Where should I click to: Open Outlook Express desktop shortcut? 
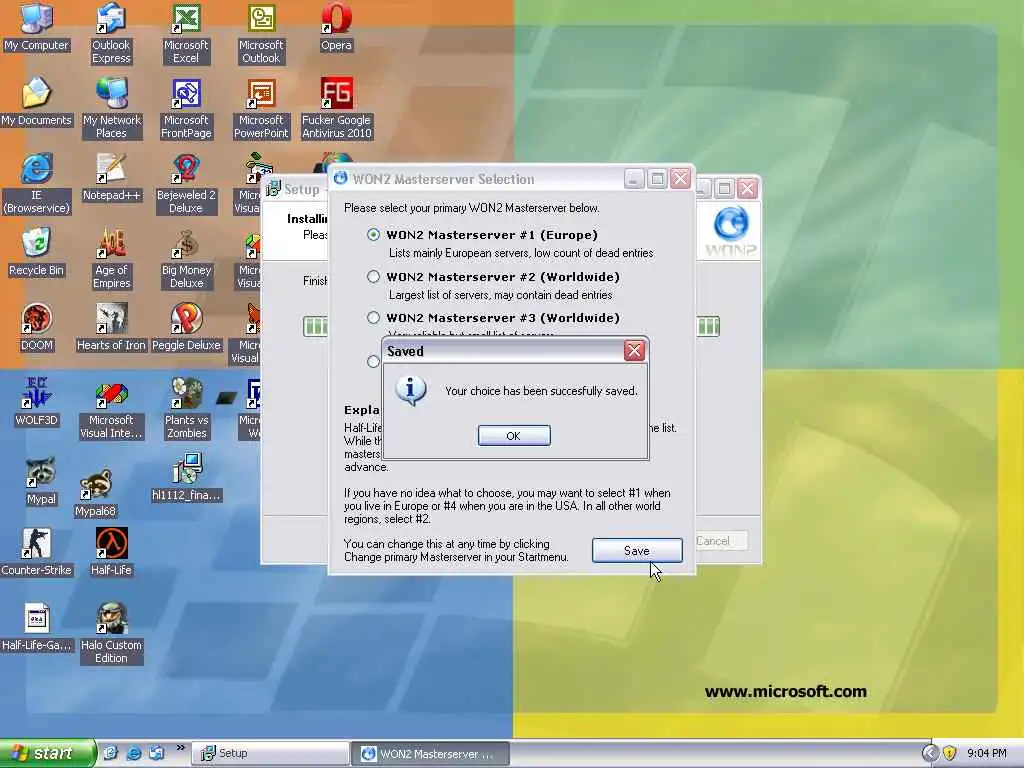tap(111, 33)
